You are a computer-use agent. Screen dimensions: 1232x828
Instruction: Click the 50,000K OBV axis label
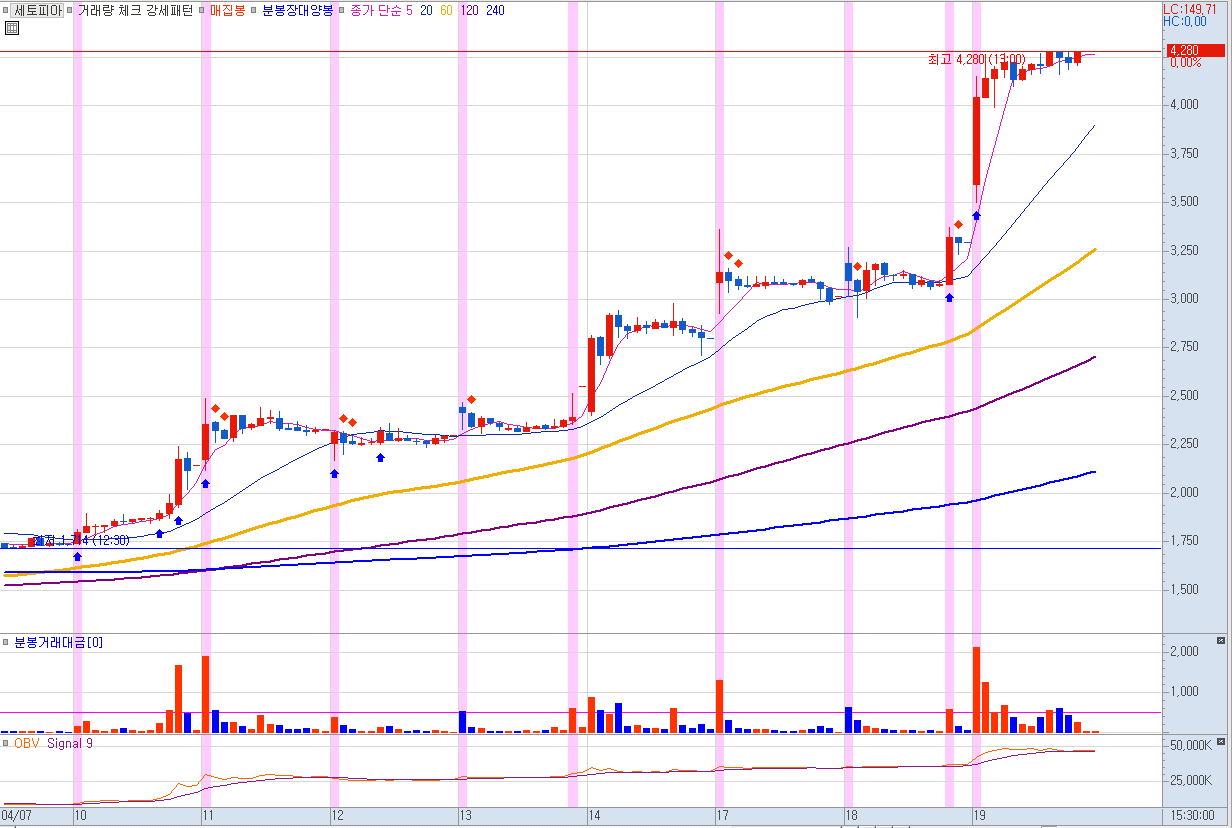tap(1190, 746)
